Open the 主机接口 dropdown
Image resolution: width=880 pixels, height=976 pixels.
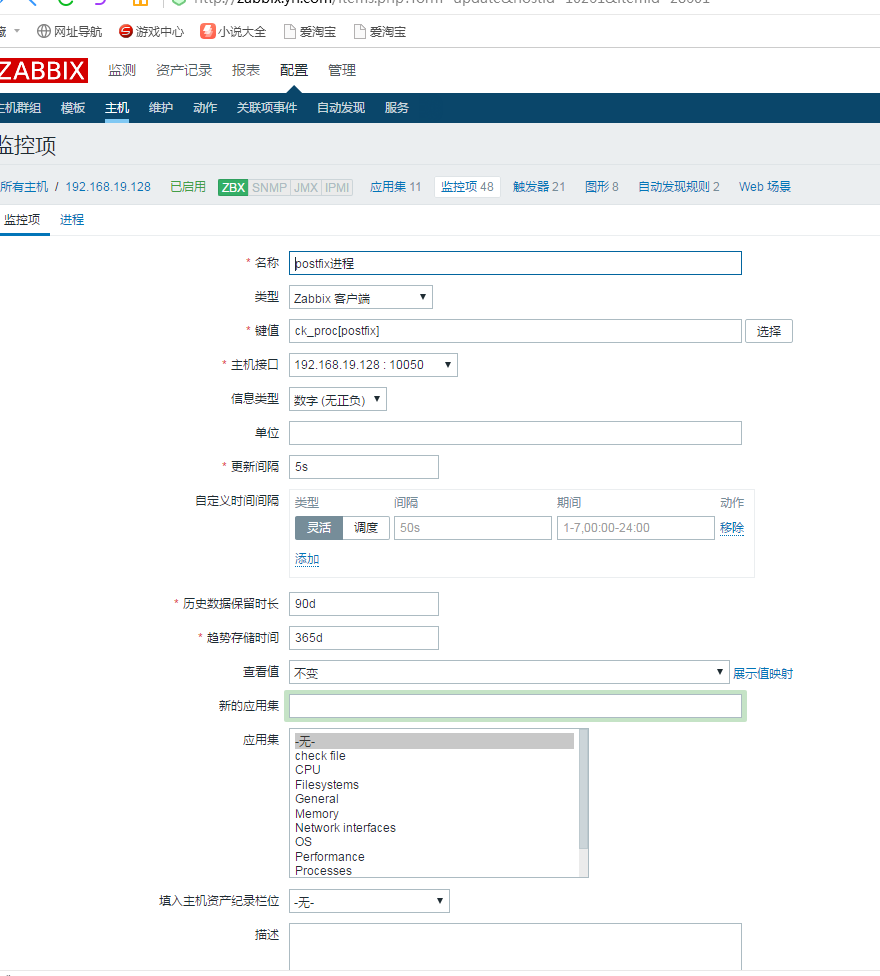coord(373,365)
